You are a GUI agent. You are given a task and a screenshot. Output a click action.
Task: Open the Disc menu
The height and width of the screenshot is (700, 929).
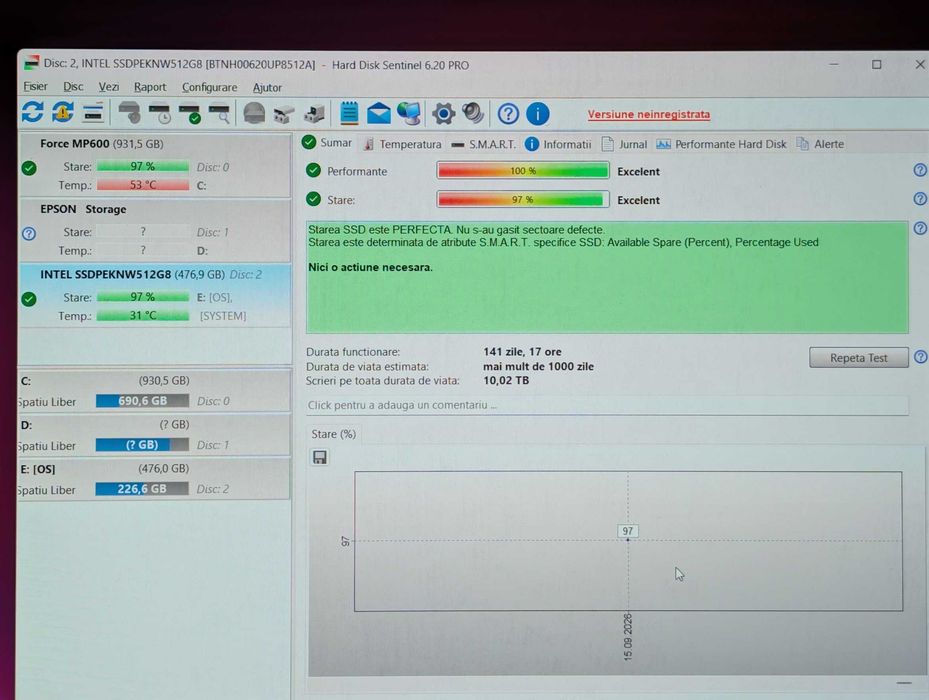(73, 87)
